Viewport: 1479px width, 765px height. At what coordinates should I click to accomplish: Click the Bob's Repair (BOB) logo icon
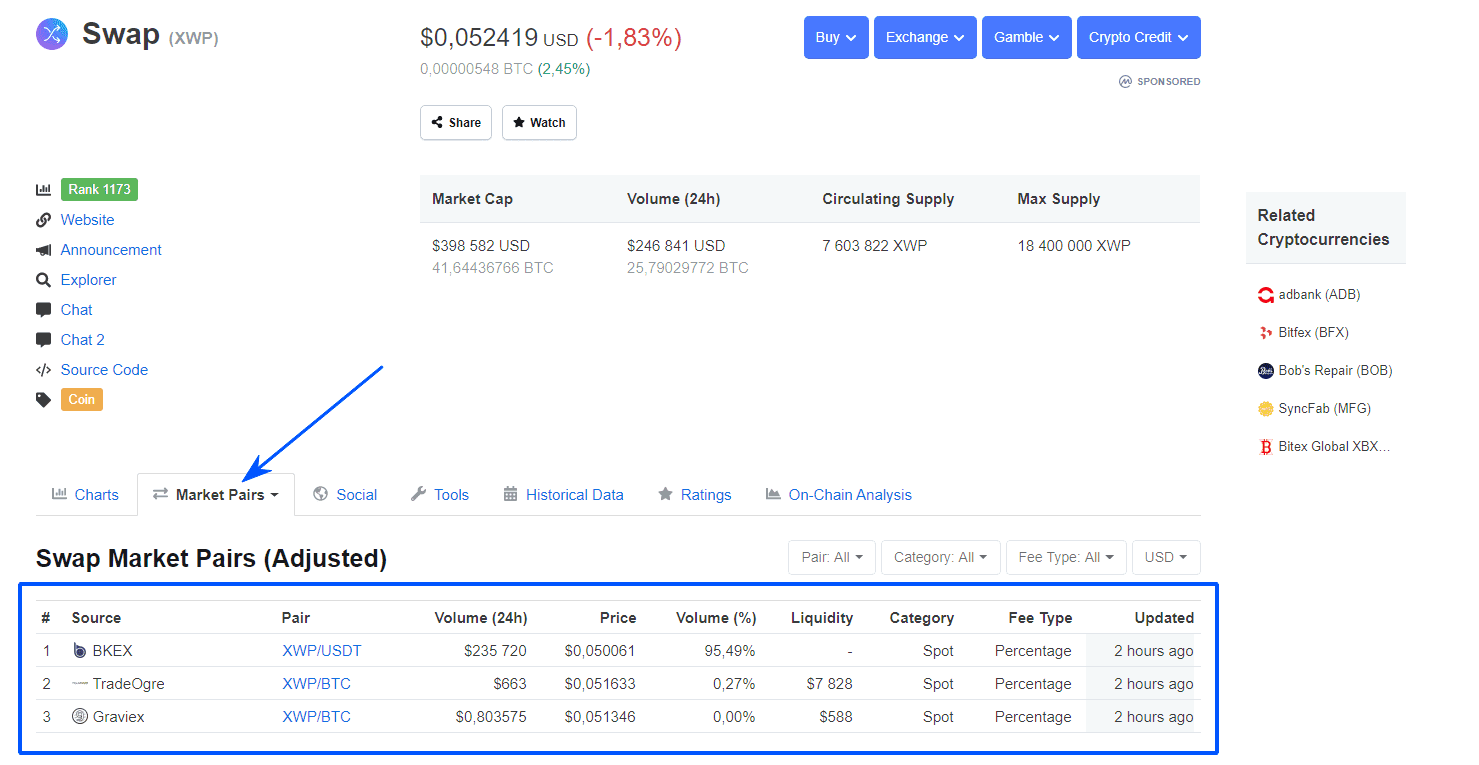[x=1266, y=371]
